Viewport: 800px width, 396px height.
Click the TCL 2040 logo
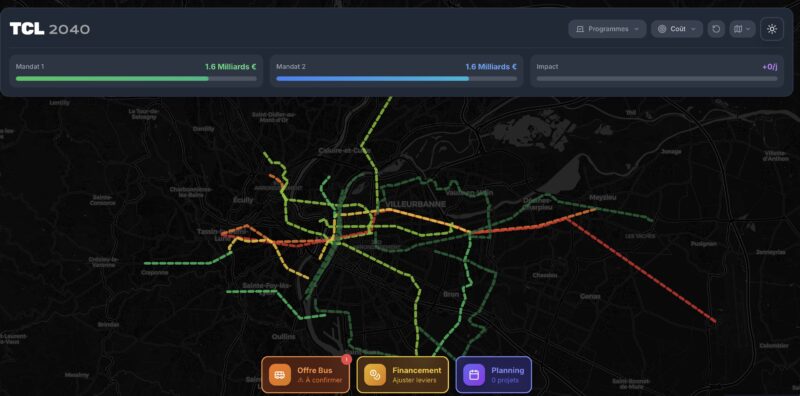click(49, 29)
